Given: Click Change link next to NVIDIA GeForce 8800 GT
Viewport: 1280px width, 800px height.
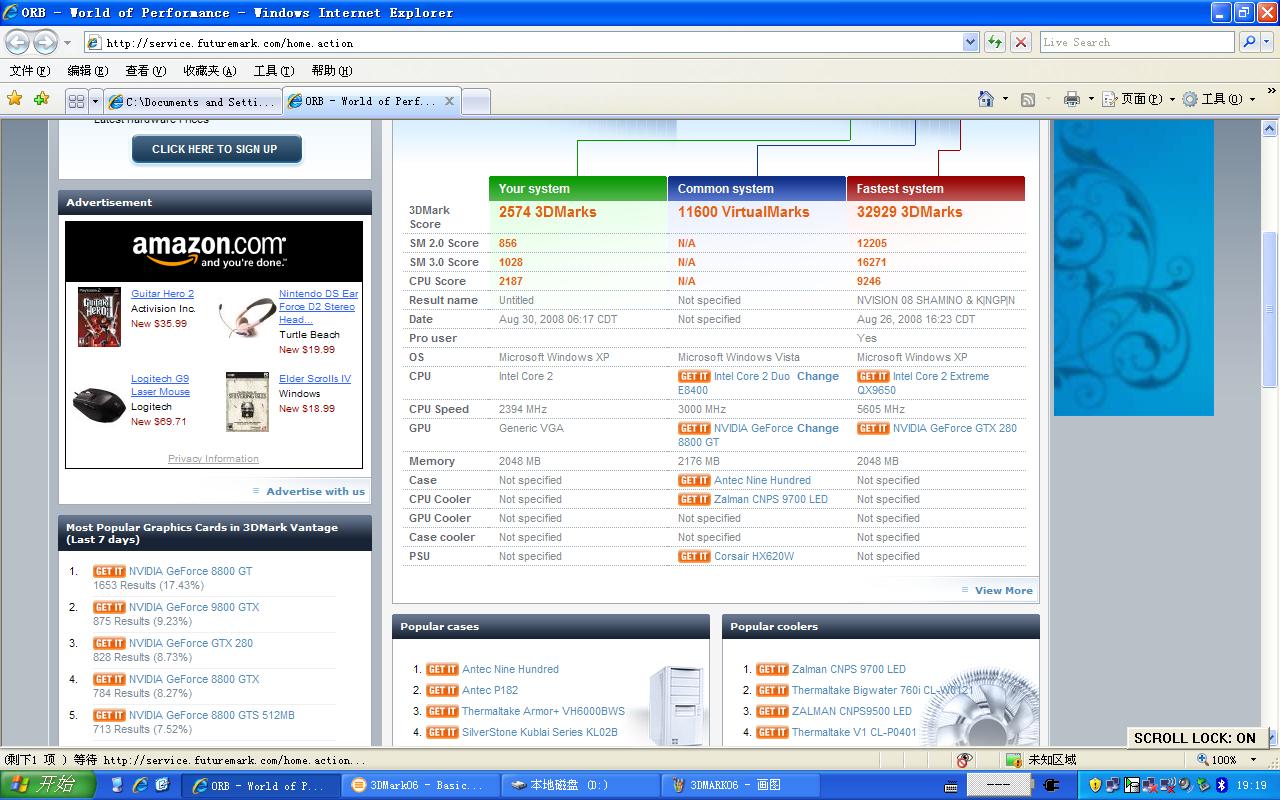Looking at the screenshot, I should 818,428.
